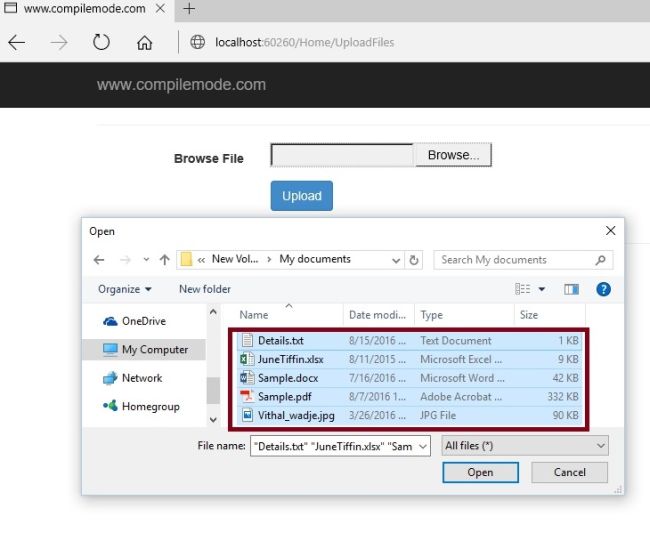Select New Vol... in breadcrumb path

[x=235, y=259]
